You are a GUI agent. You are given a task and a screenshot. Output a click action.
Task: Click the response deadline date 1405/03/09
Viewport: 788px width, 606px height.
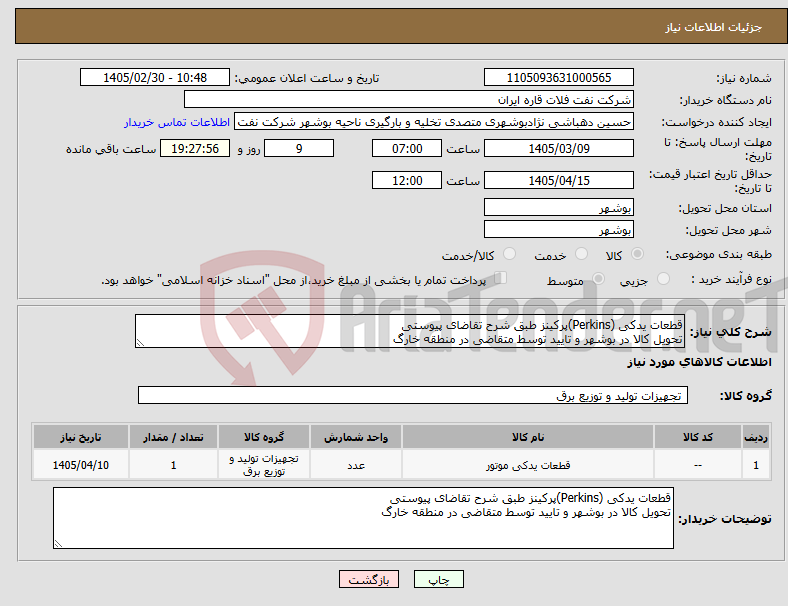559,148
